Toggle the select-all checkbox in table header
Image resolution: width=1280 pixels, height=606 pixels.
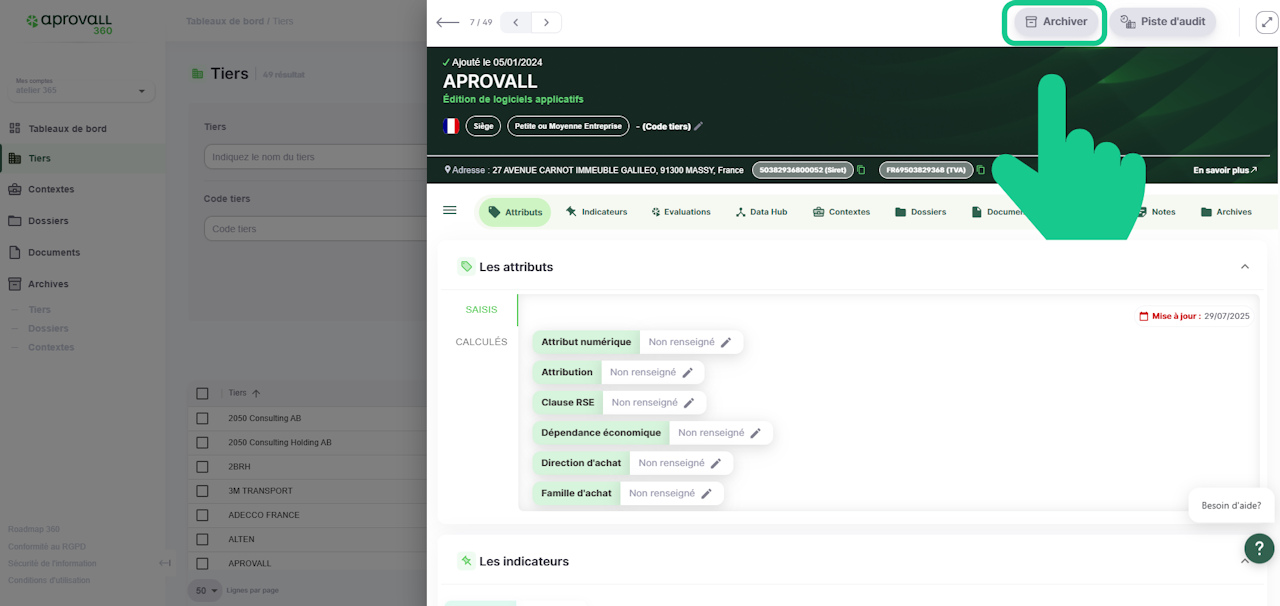pos(203,393)
